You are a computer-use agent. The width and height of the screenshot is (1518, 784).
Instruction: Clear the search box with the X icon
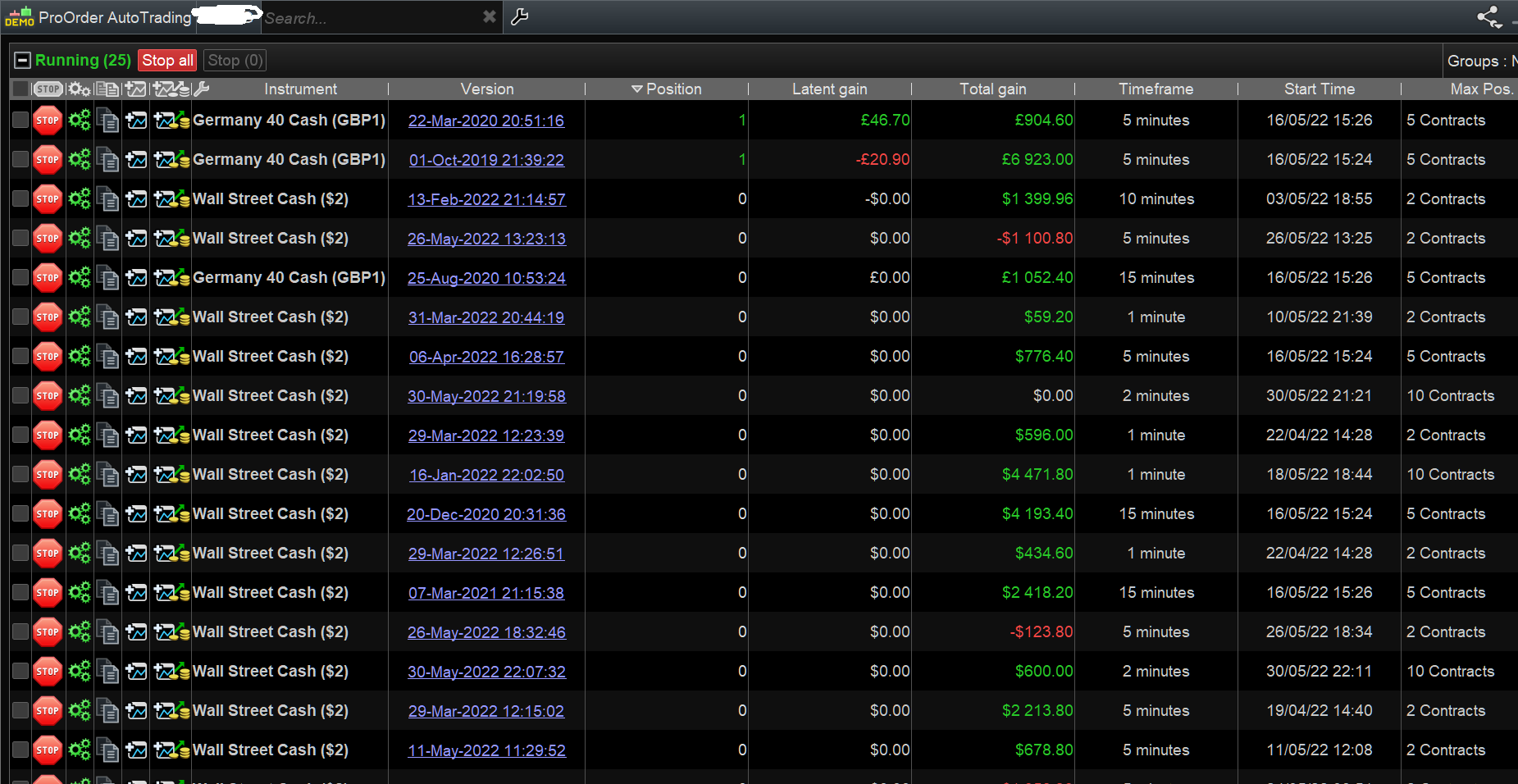tap(490, 16)
